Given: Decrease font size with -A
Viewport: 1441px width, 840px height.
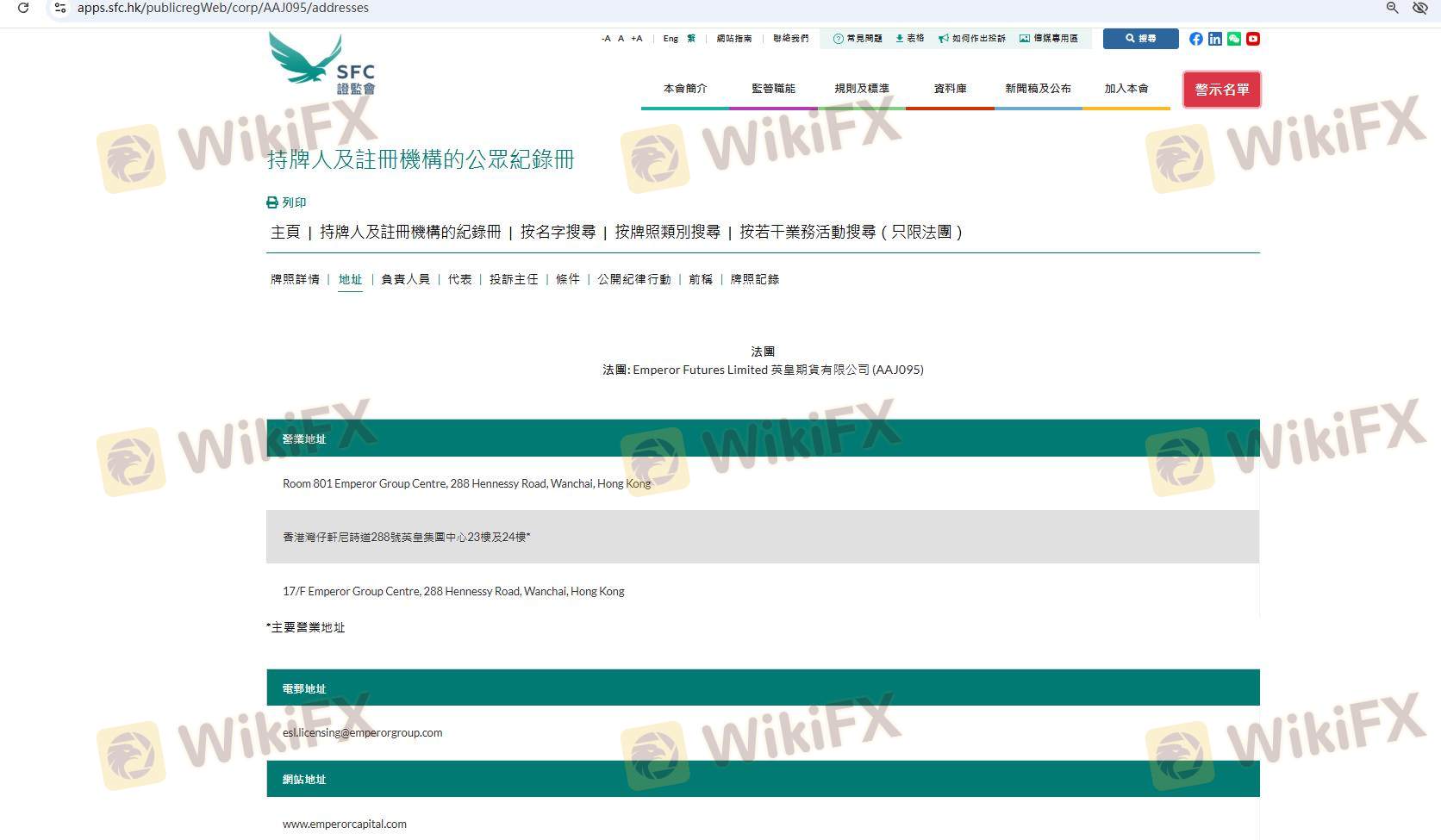Looking at the screenshot, I should pos(606,39).
